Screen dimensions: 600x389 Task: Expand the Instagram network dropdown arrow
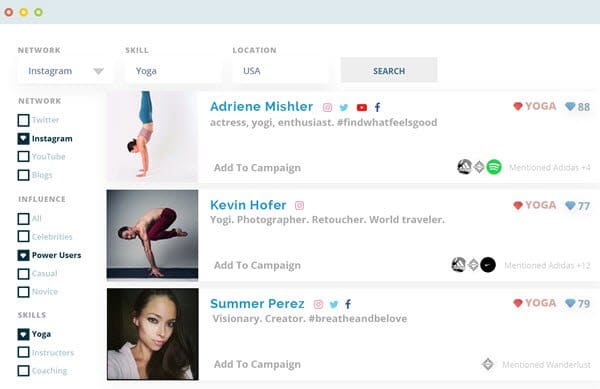click(x=98, y=71)
